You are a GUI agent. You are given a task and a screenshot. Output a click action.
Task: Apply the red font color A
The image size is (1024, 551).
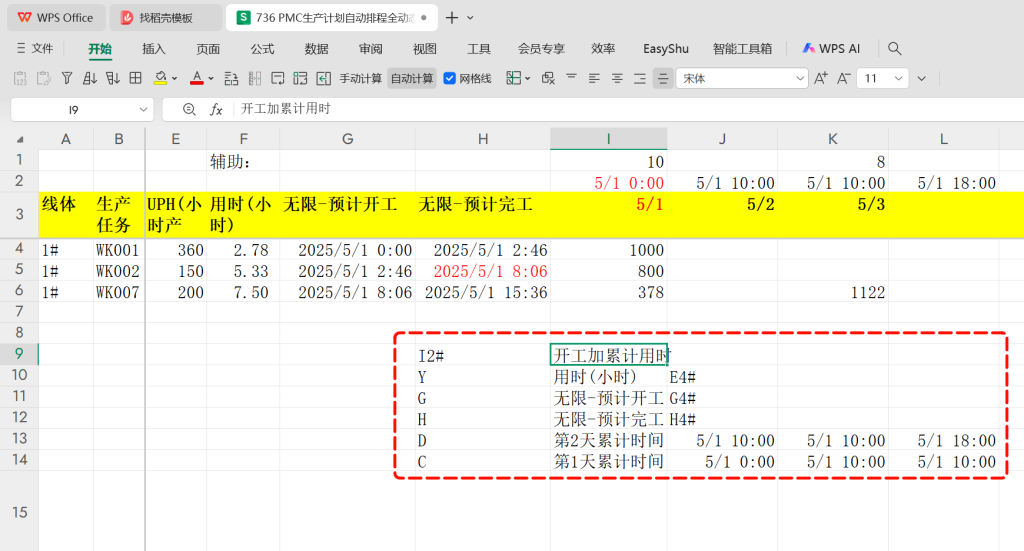(197, 78)
